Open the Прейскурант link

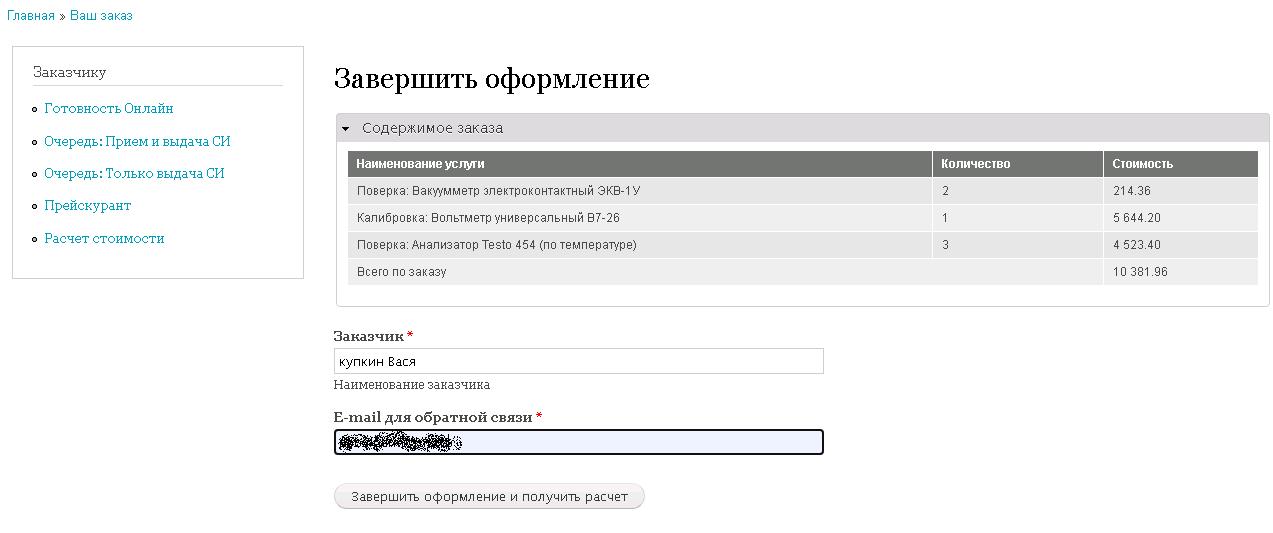pyautogui.click(x=88, y=206)
